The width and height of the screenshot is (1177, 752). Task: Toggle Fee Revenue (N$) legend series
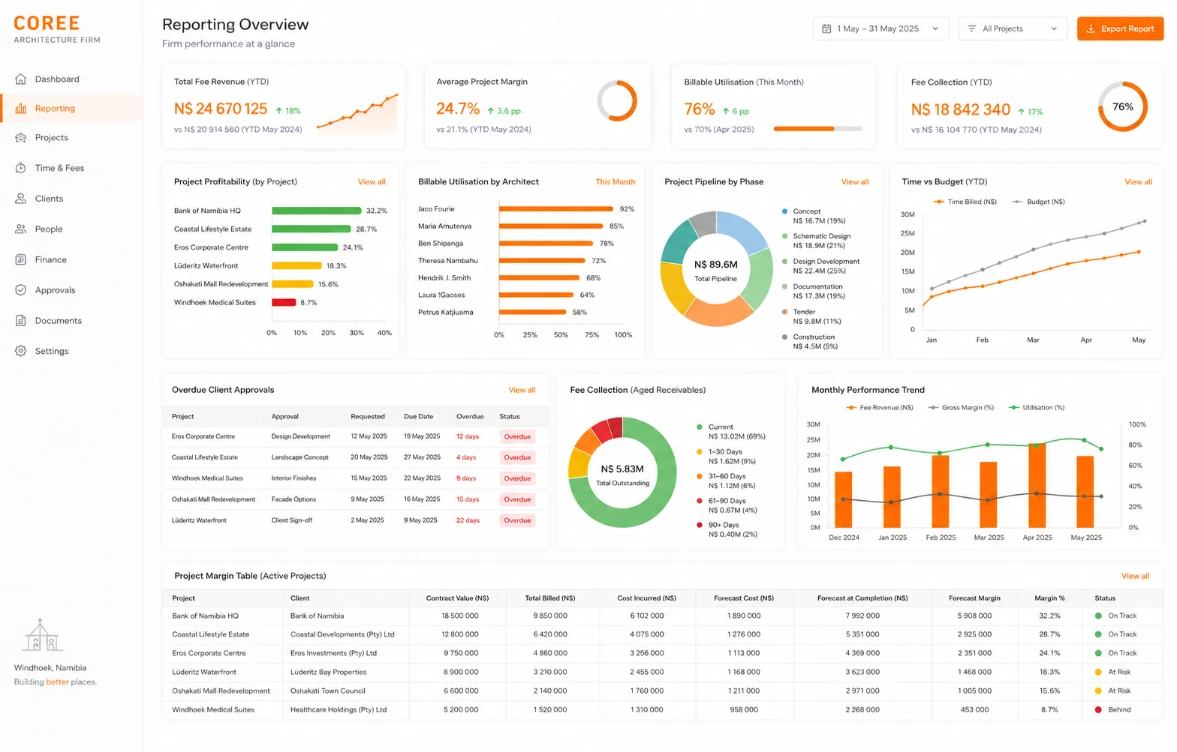coord(880,408)
